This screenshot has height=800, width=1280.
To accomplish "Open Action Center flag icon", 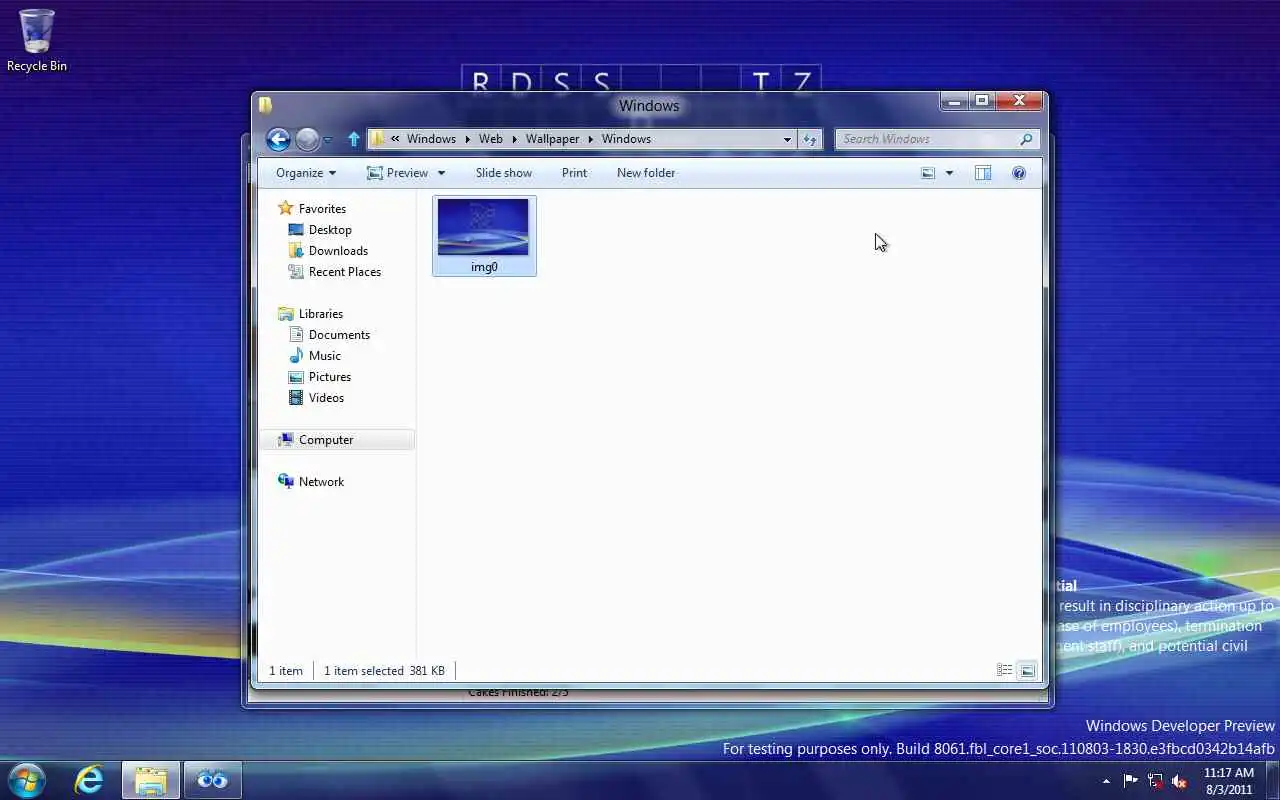I will click(1130, 781).
